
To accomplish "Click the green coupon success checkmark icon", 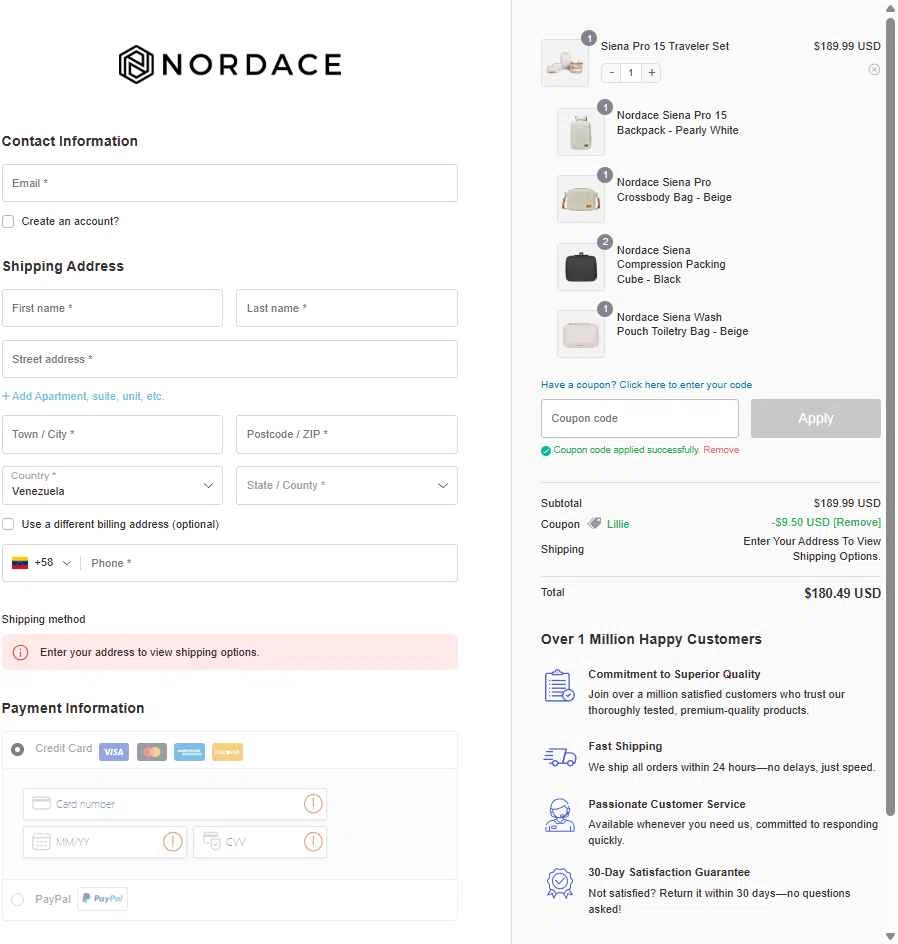I will point(546,451).
